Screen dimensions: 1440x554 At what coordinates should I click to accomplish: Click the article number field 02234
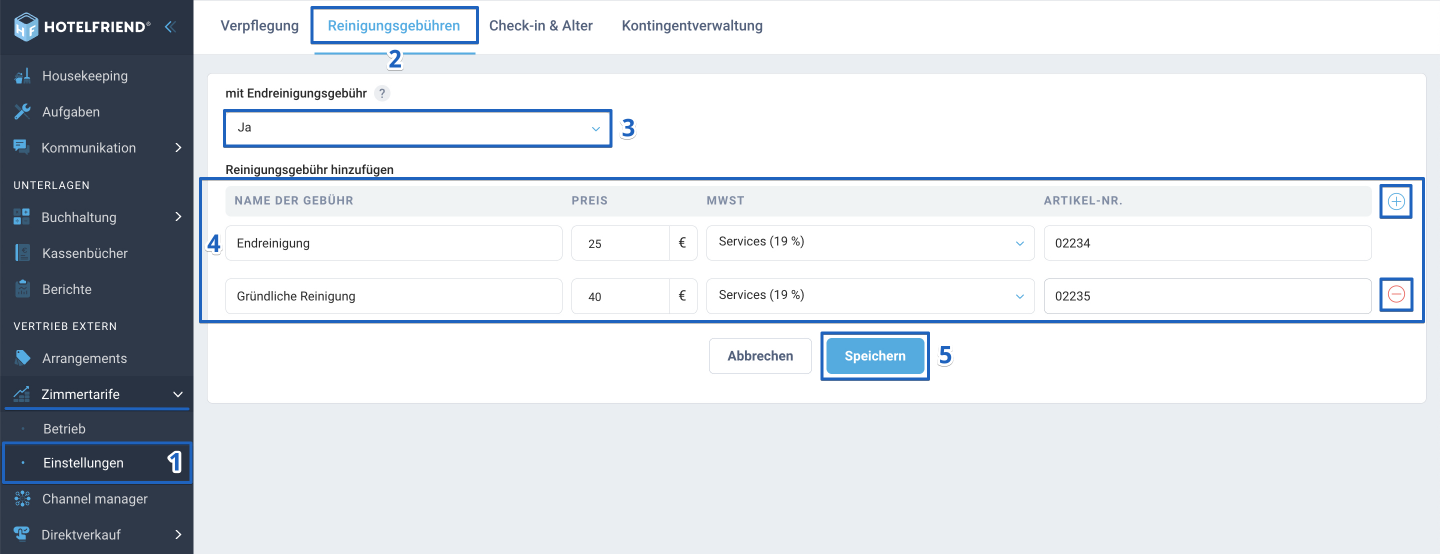1207,243
